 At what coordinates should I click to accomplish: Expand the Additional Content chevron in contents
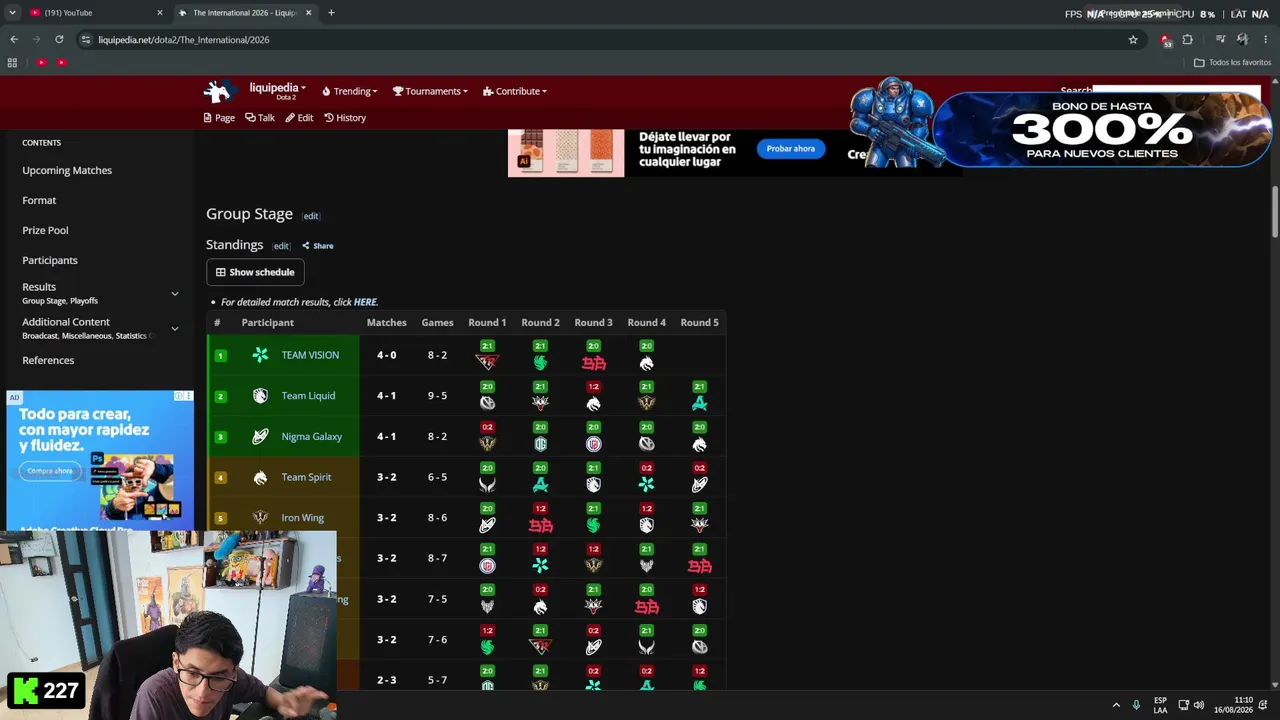[175, 328]
